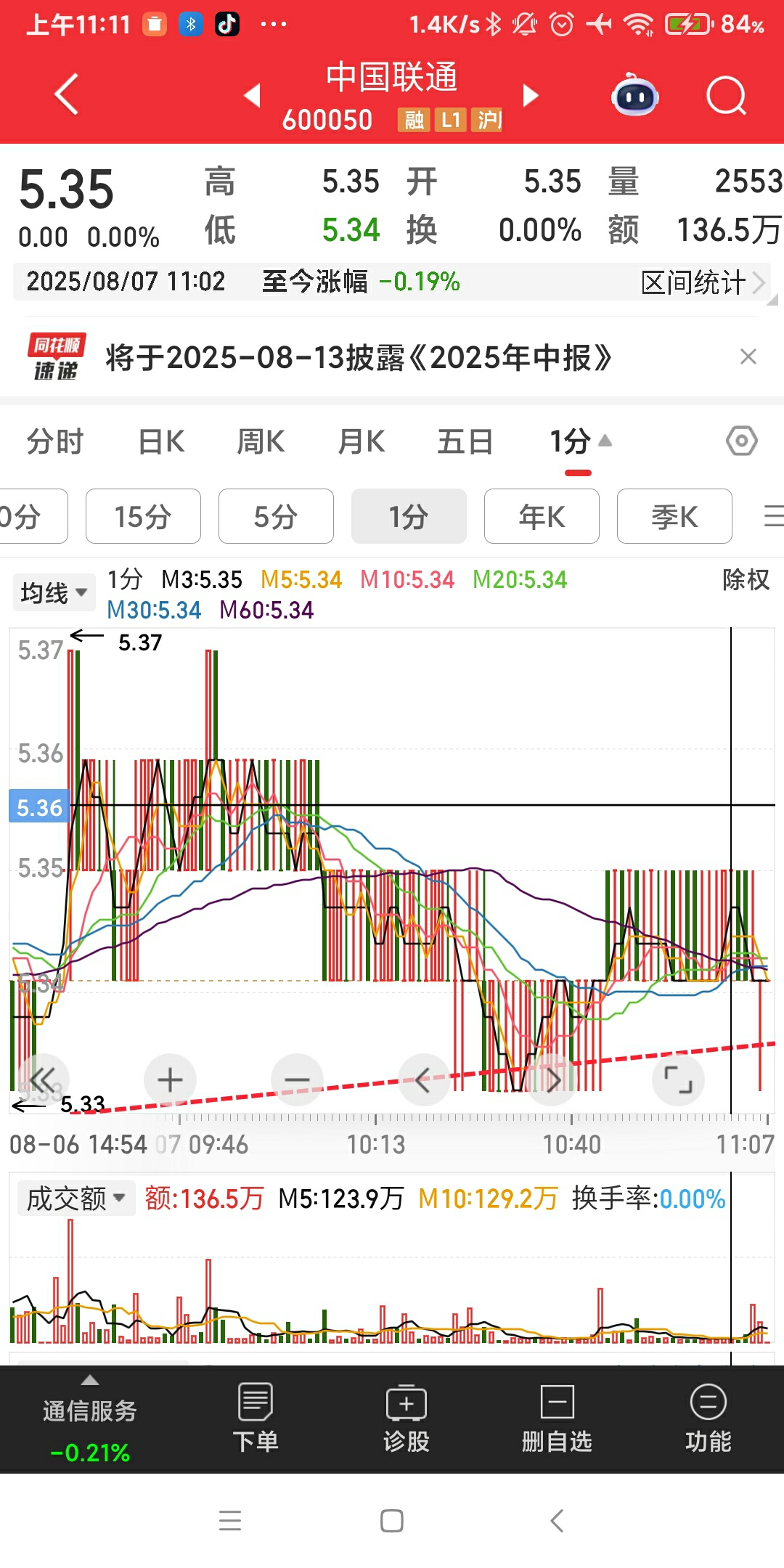Tap the 诊股 diagnosis icon
The image size is (784, 1568).
tap(407, 1418)
